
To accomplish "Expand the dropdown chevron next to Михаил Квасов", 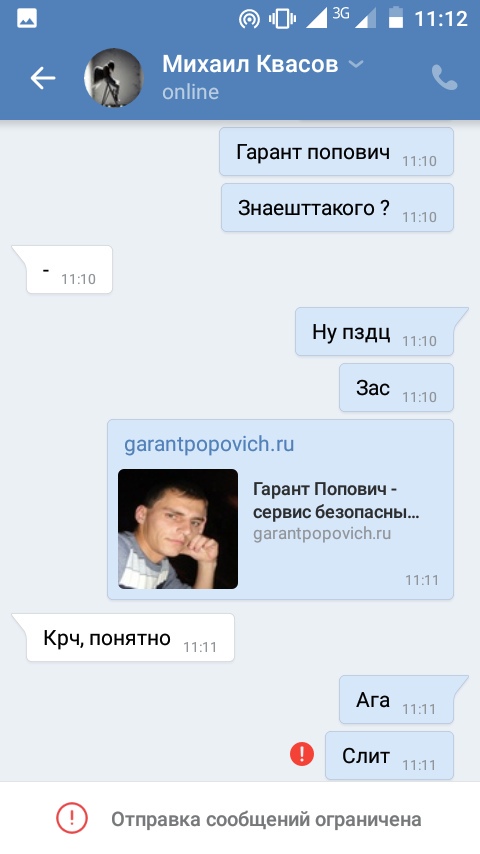I will 356,64.
